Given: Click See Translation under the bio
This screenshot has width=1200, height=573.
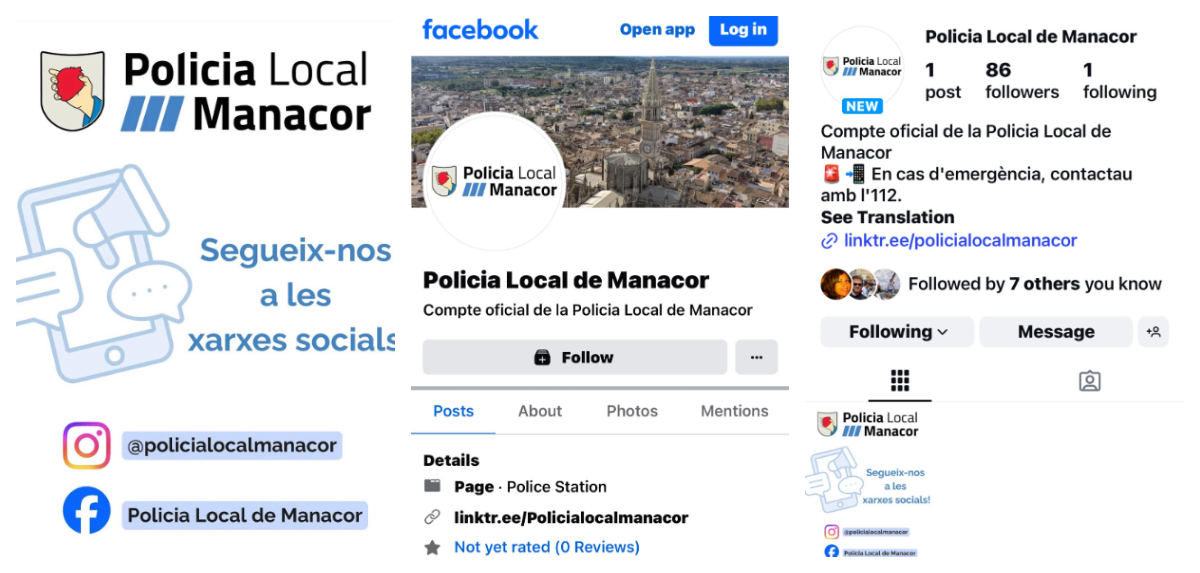Looking at the screenshot, I should [887, 217].
